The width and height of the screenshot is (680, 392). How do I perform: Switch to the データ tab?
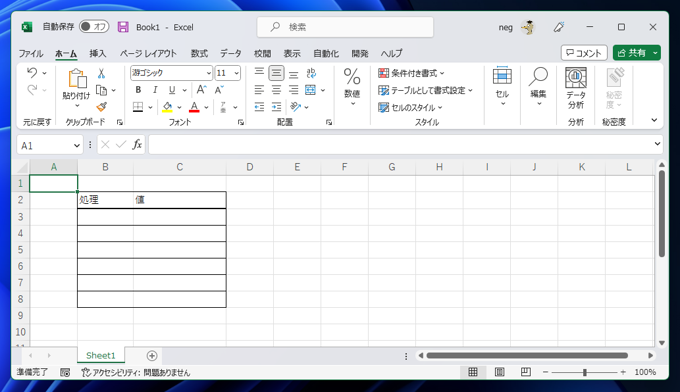click(x=230, y=53)
